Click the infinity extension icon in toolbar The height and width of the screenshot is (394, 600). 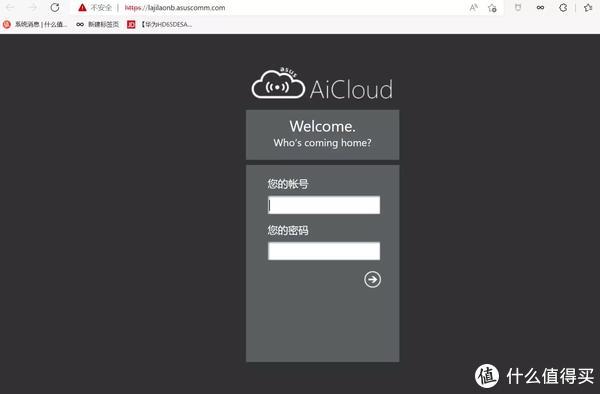pos(540,7)
